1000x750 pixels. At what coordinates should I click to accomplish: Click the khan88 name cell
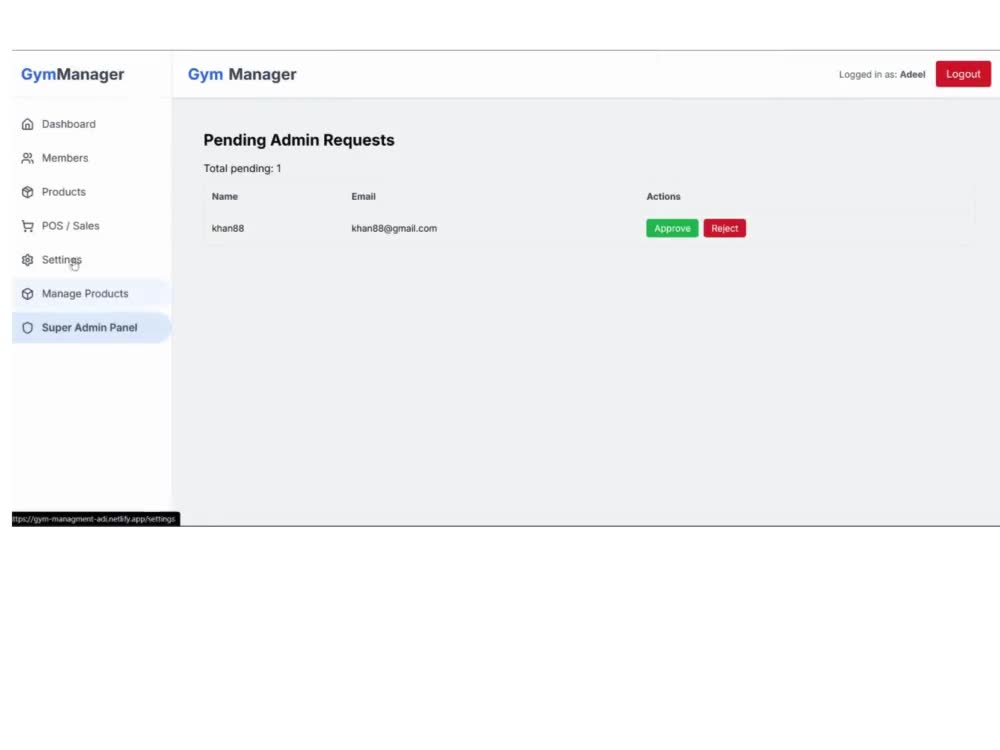click(x=228, y=228)
